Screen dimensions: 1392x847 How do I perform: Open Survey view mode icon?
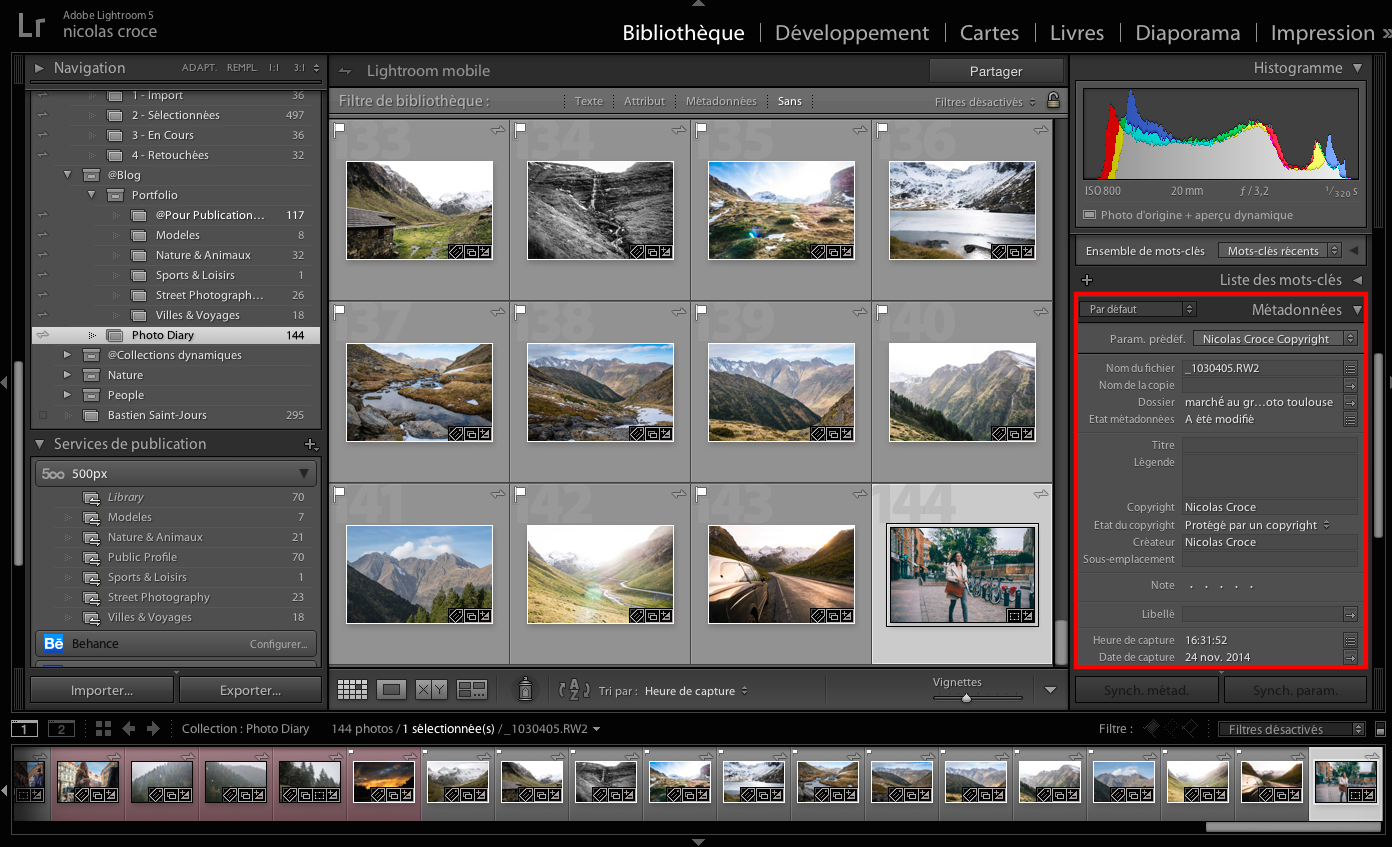[x=471, y=690]
